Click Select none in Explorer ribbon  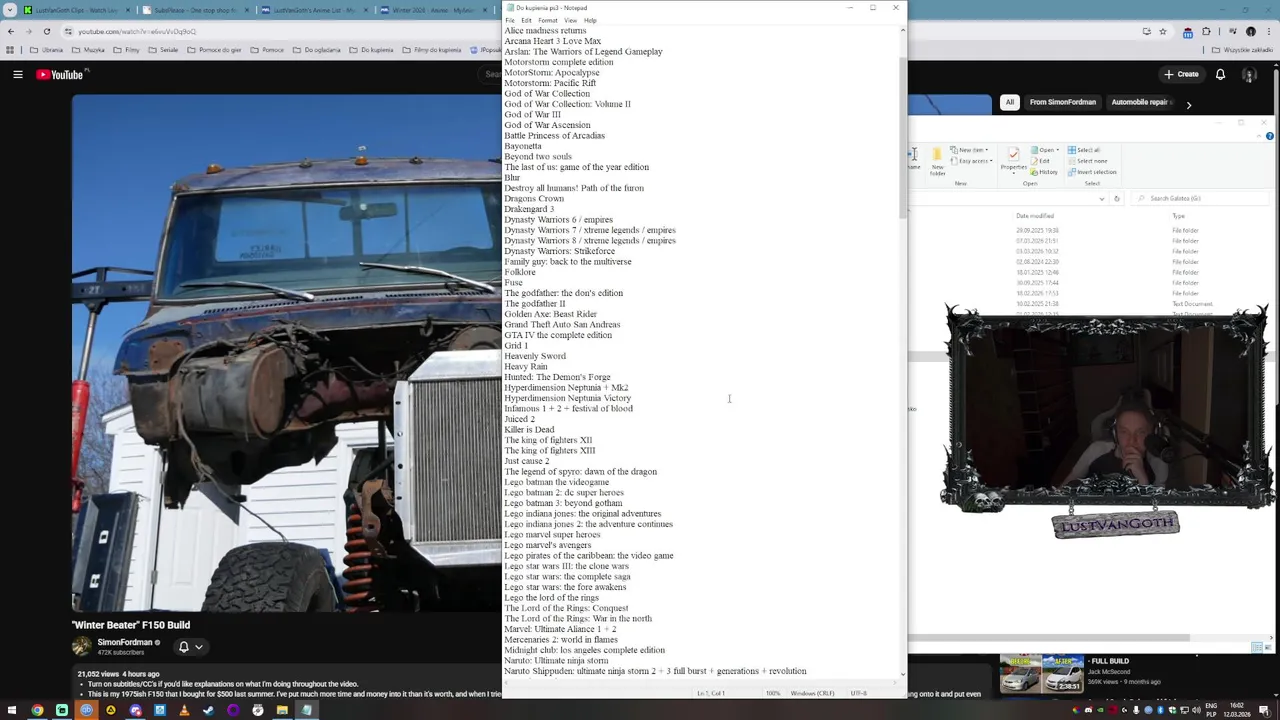1087,161
